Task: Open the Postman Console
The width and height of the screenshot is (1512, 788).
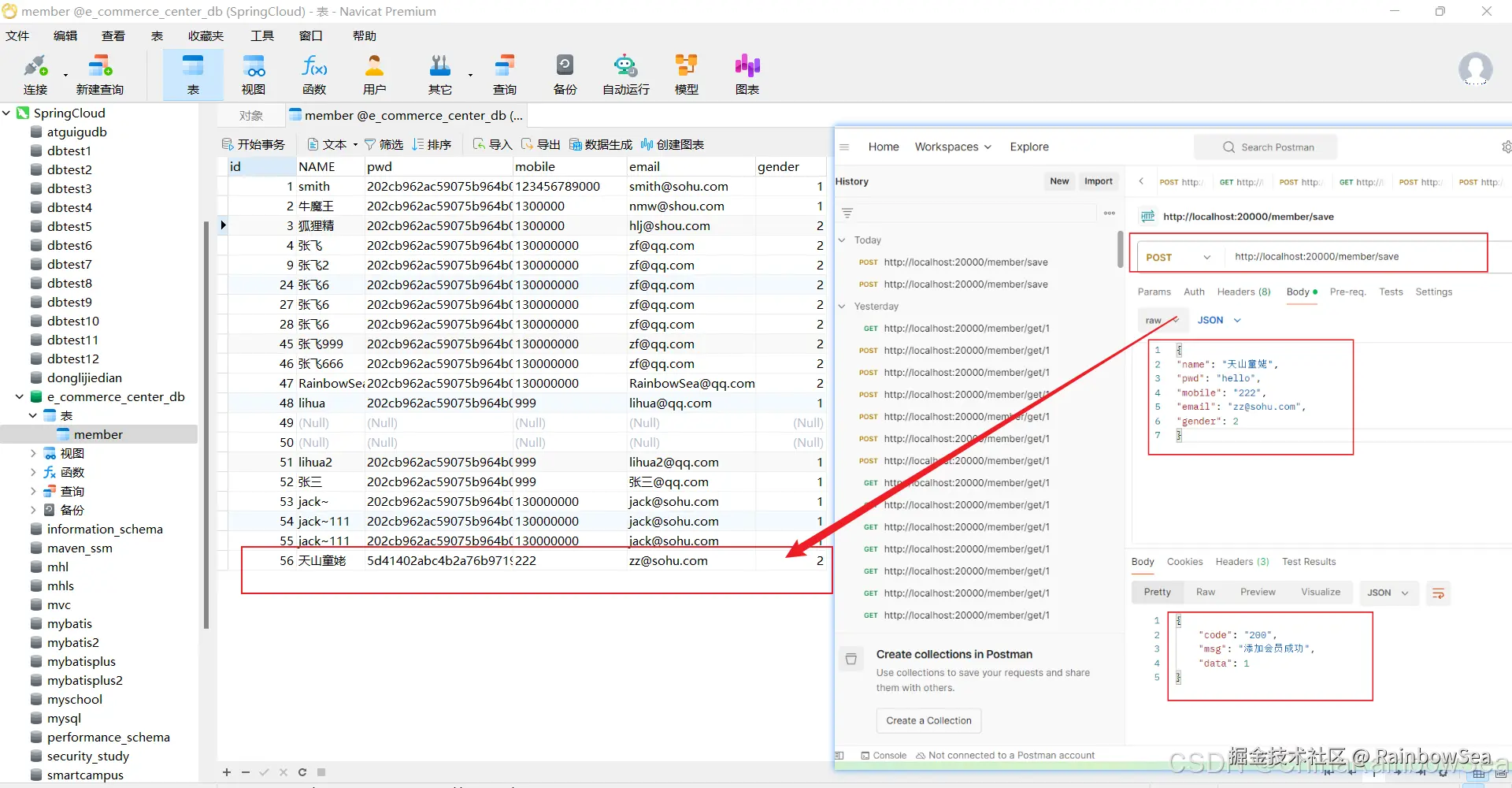Action: (x=884, y=755)
